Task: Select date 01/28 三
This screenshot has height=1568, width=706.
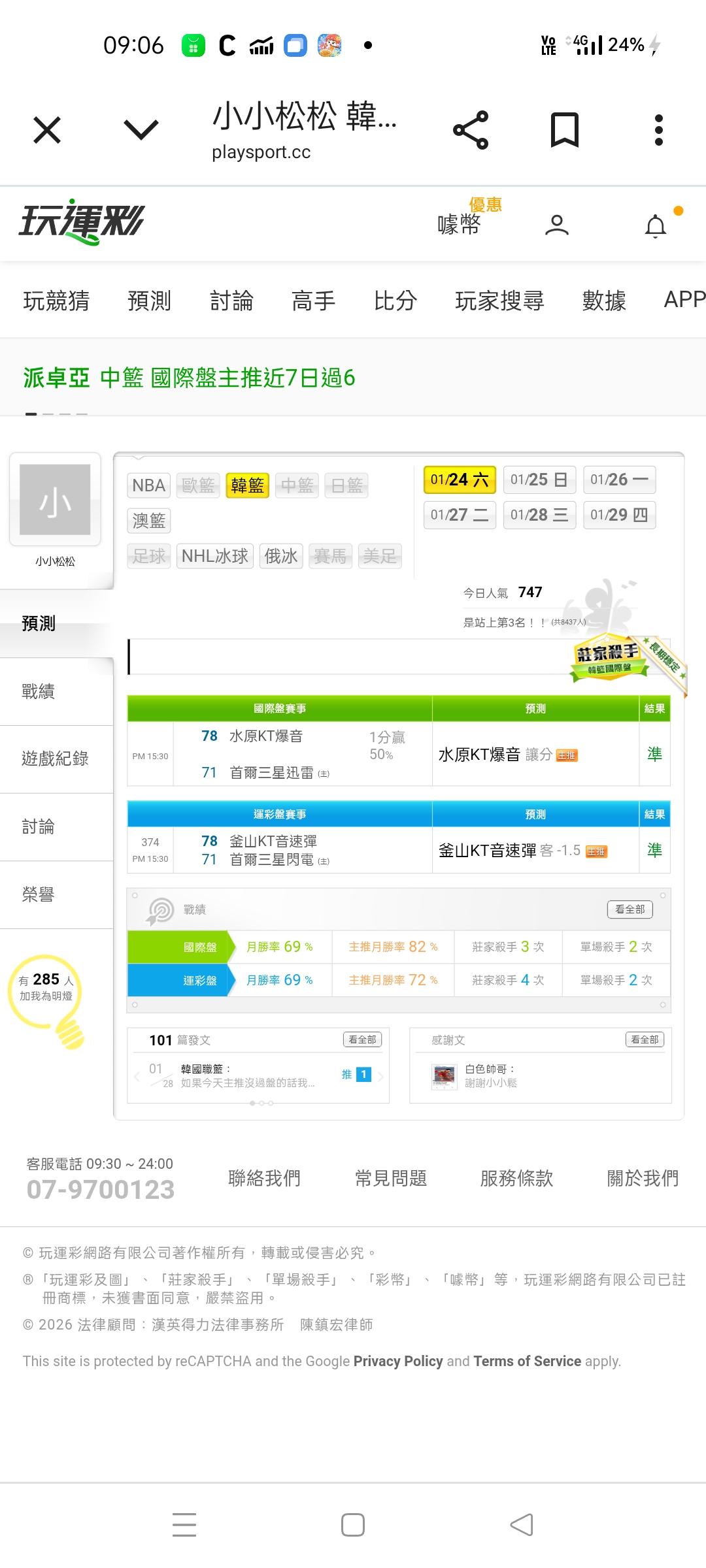Action: coord(539,515)
